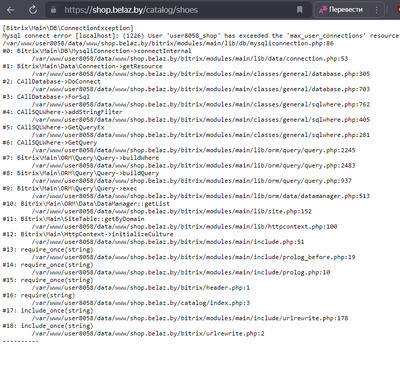Screen dimensions: 400x366
Task: Click the translate icon beside Перевести
Action: click(322, 10)
